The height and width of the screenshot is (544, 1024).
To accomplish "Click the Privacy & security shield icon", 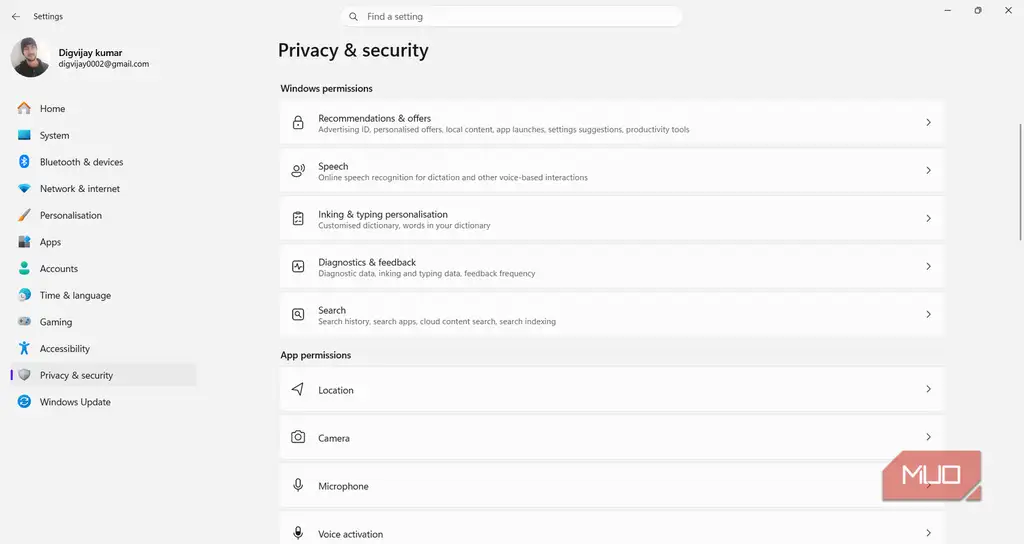I will pyautogui.click(x=24, y=375).
